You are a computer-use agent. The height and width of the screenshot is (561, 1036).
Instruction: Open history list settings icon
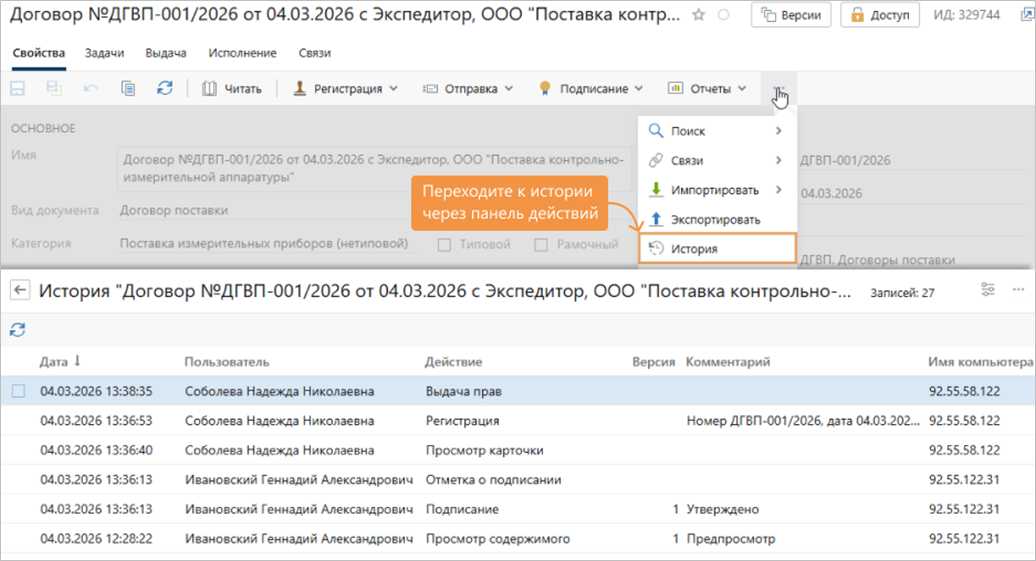pos(988,290)
